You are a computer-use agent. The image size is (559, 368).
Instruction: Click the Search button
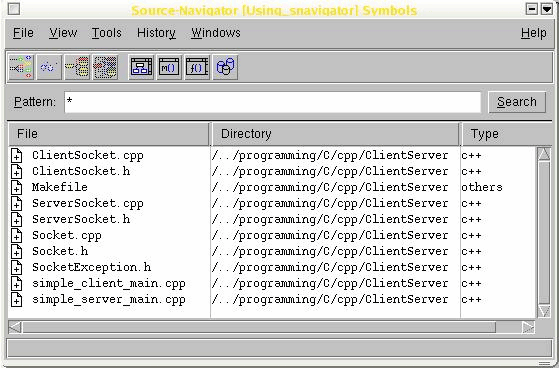pyautogui.click(x=517, y=102)
